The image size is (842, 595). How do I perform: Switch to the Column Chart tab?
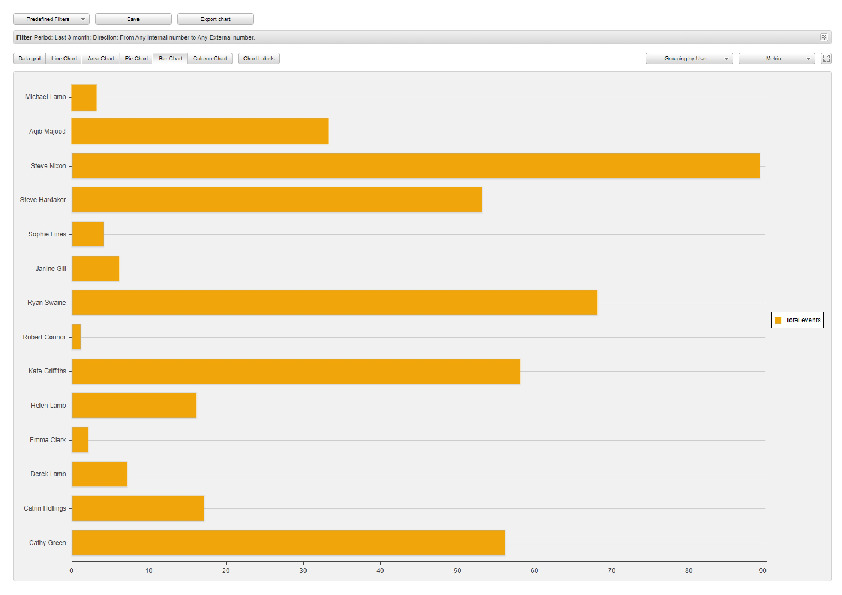click(x=210, y=59)
